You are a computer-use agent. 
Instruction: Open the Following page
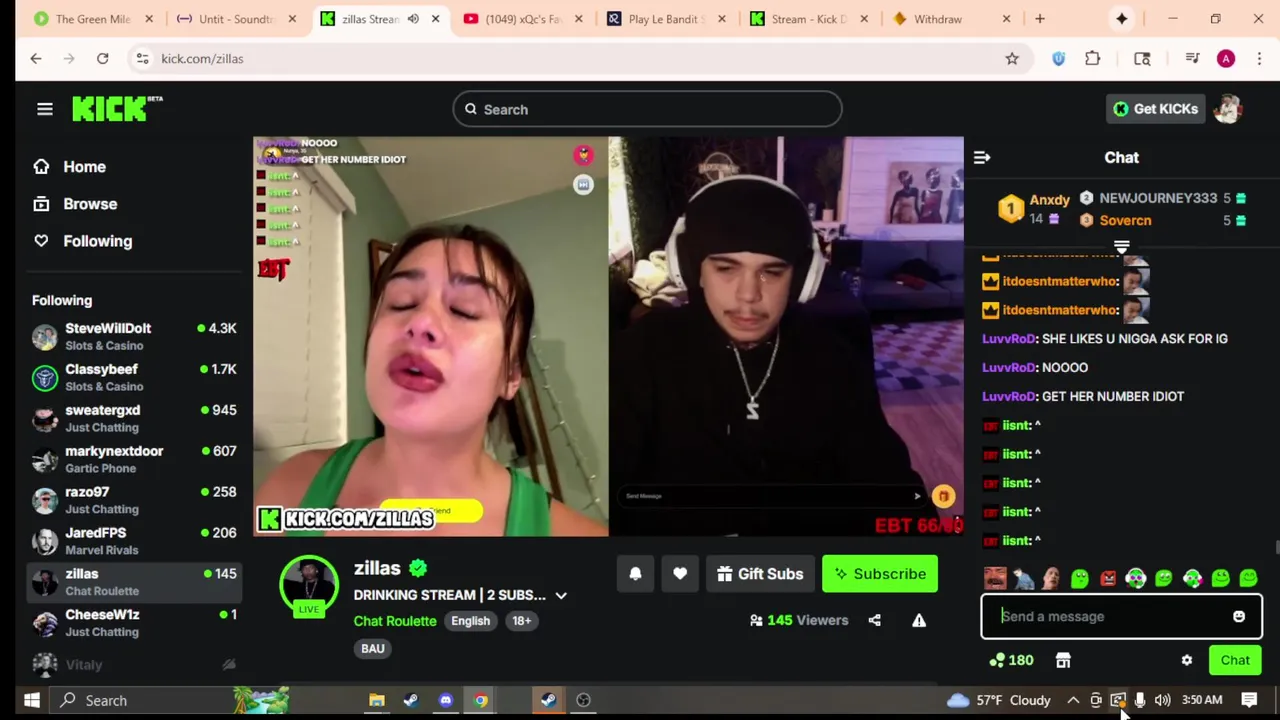(x=83, y=241)
